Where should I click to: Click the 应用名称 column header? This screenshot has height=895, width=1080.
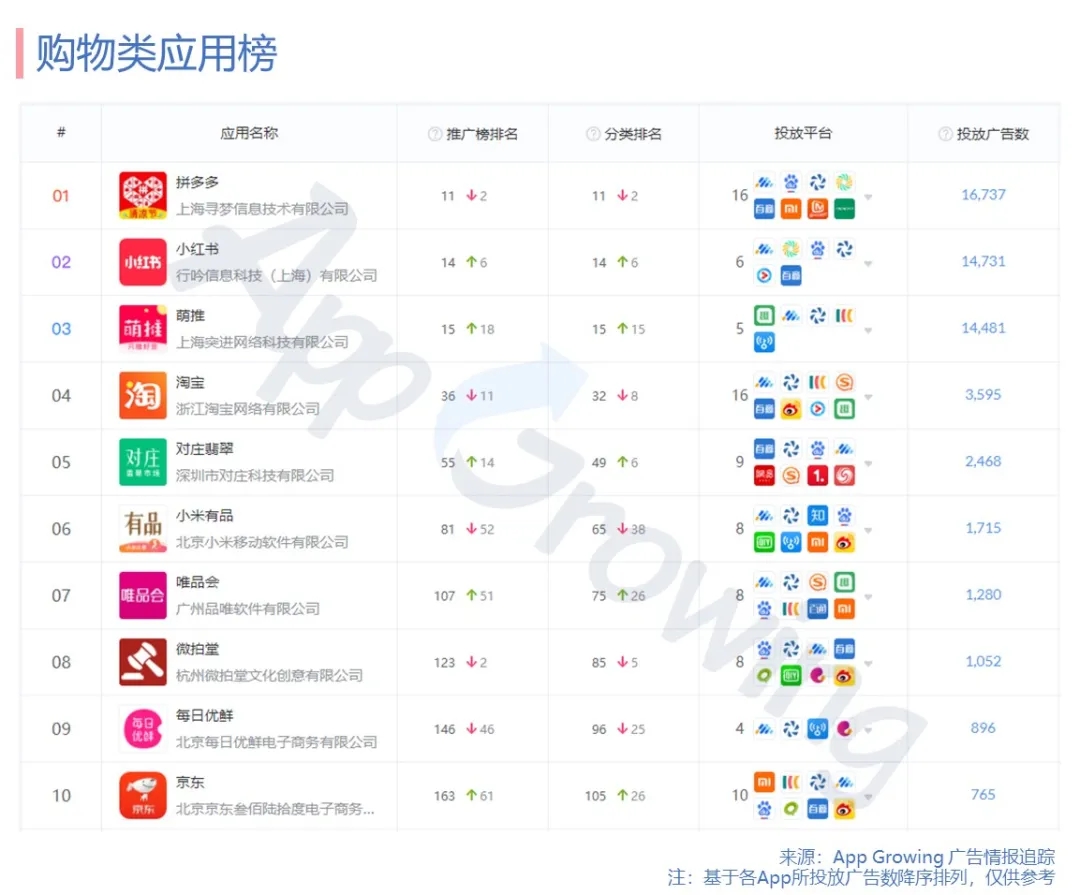pyautogui.click(x=249, y=133)
